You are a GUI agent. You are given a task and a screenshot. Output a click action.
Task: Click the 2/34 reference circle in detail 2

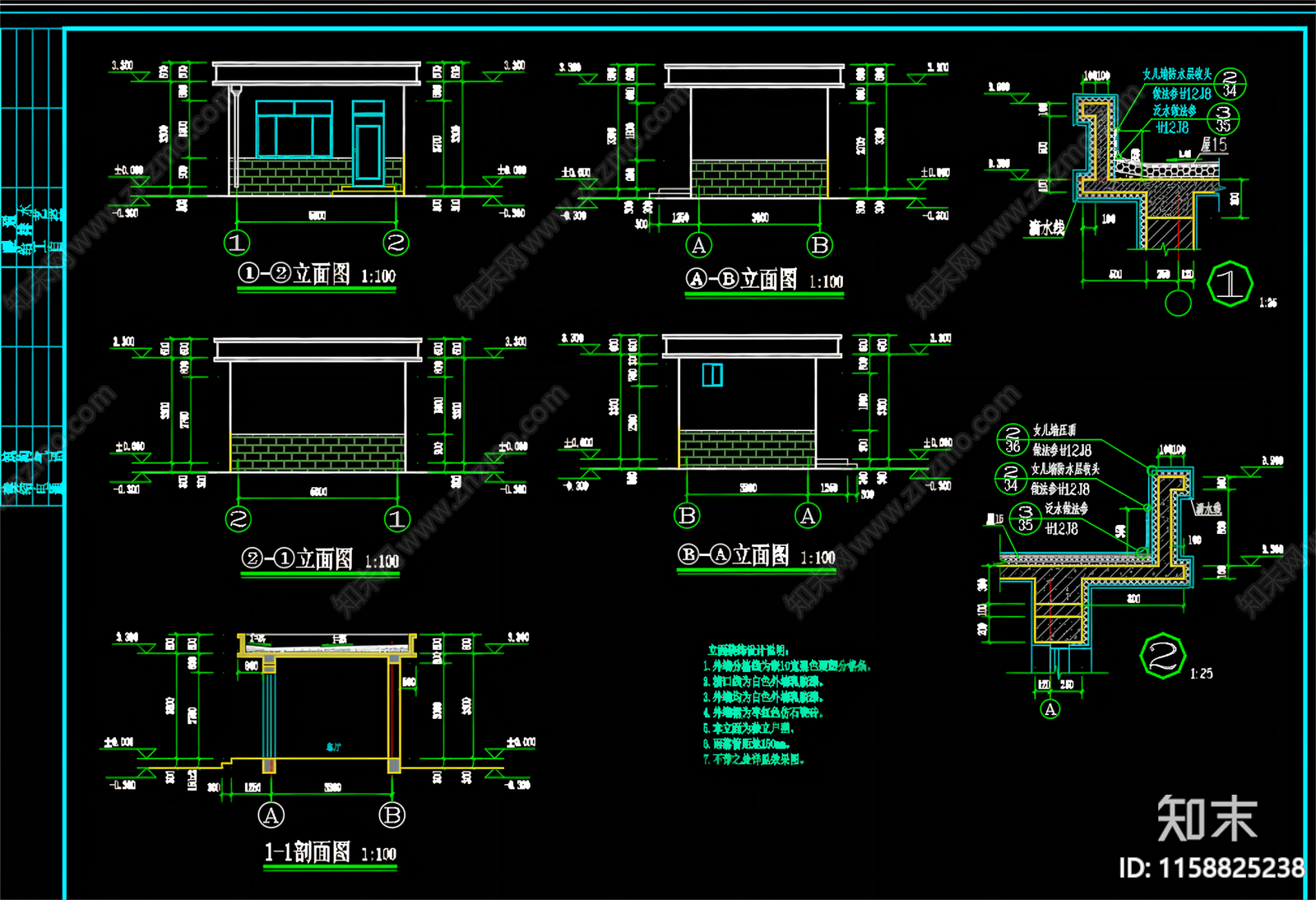click(1011, 478)
